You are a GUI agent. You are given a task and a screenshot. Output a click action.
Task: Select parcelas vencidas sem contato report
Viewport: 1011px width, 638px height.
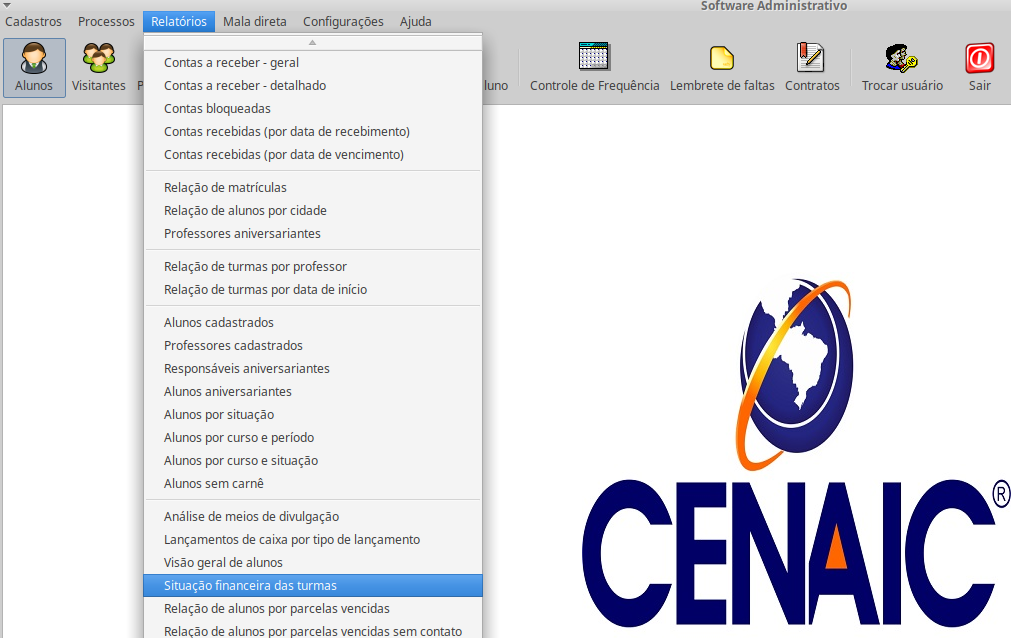click(x=313, y=630)
